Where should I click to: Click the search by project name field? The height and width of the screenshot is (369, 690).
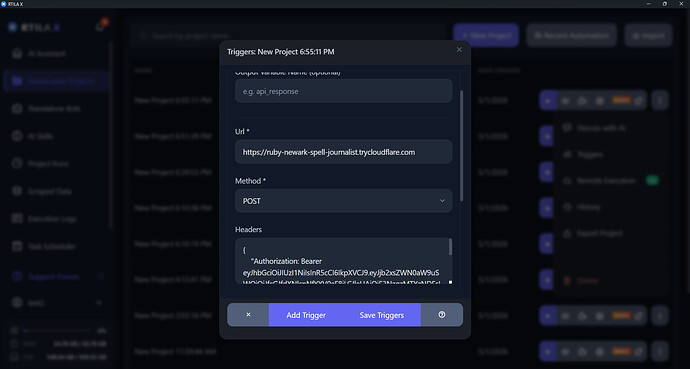tap(288, 36)
